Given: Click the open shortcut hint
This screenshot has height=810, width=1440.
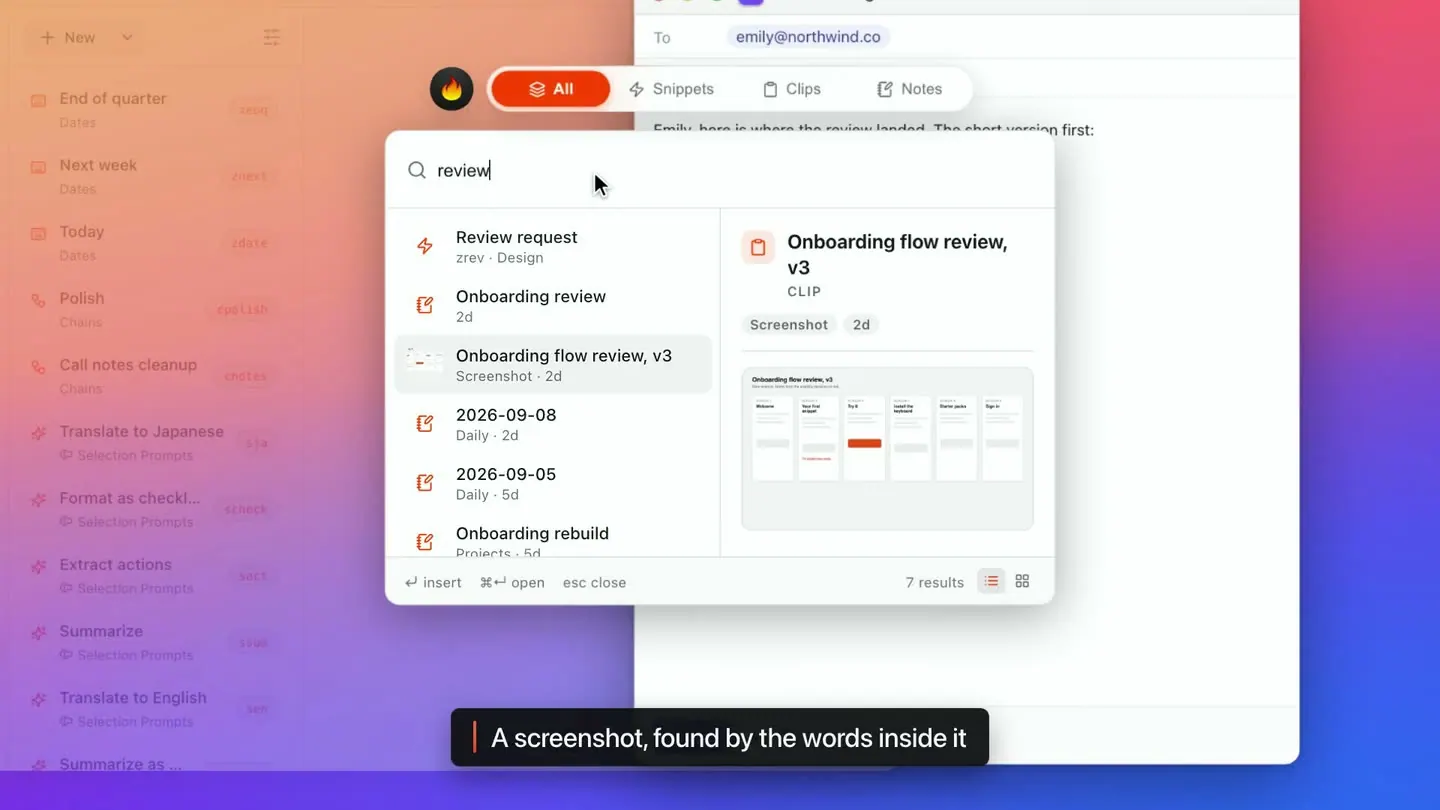Looking at the screenshot, I should (512, 582).
